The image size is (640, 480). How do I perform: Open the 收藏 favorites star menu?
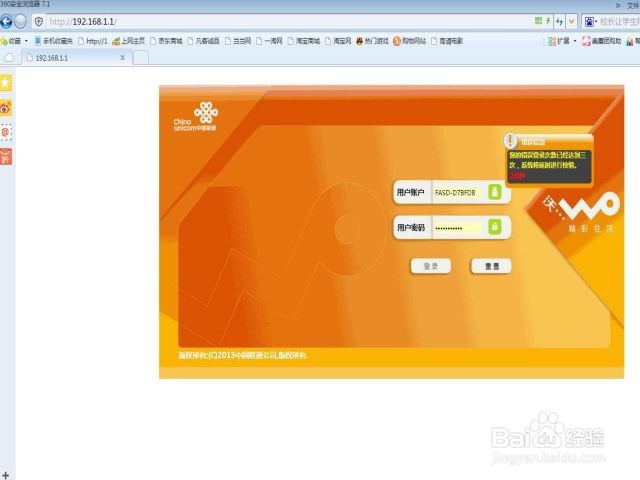click(14, 41)
